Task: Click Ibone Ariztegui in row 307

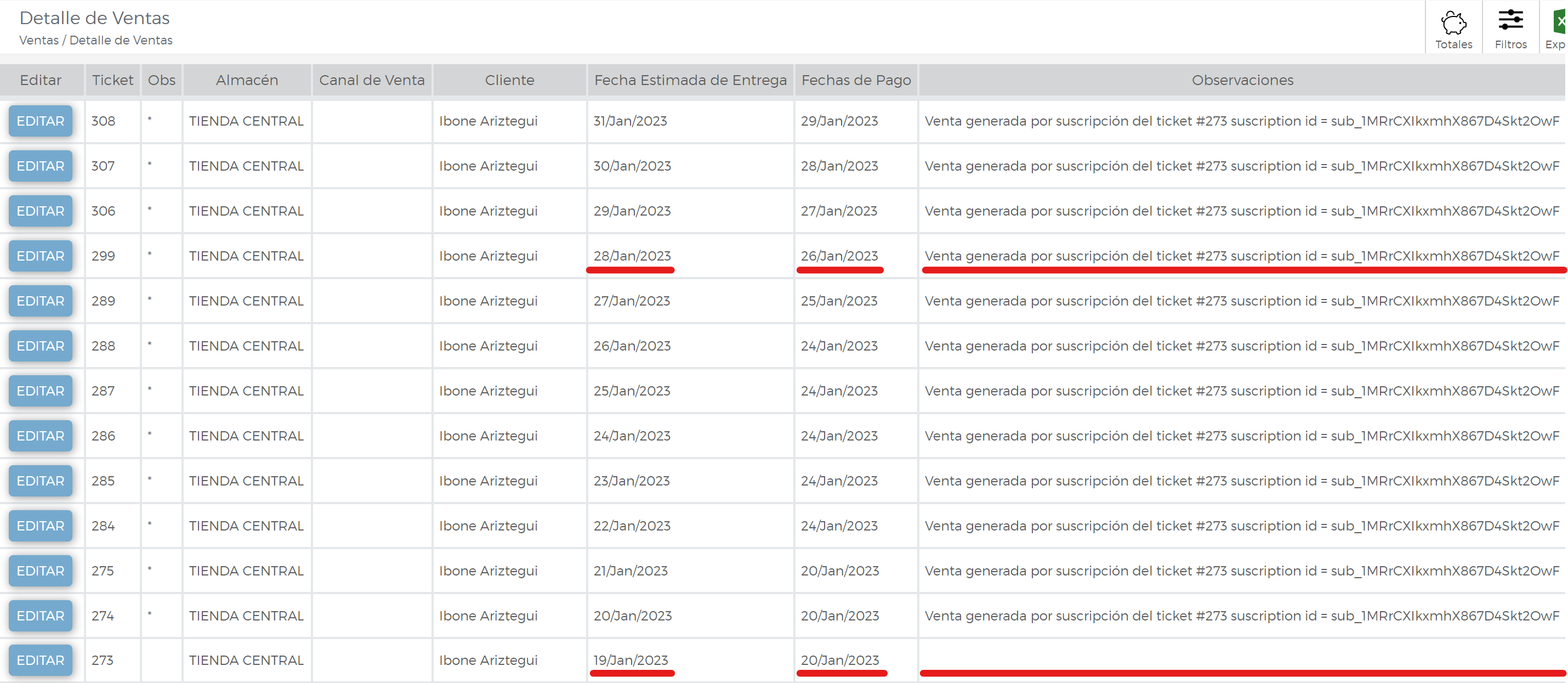Action: (x=488, y=166)
